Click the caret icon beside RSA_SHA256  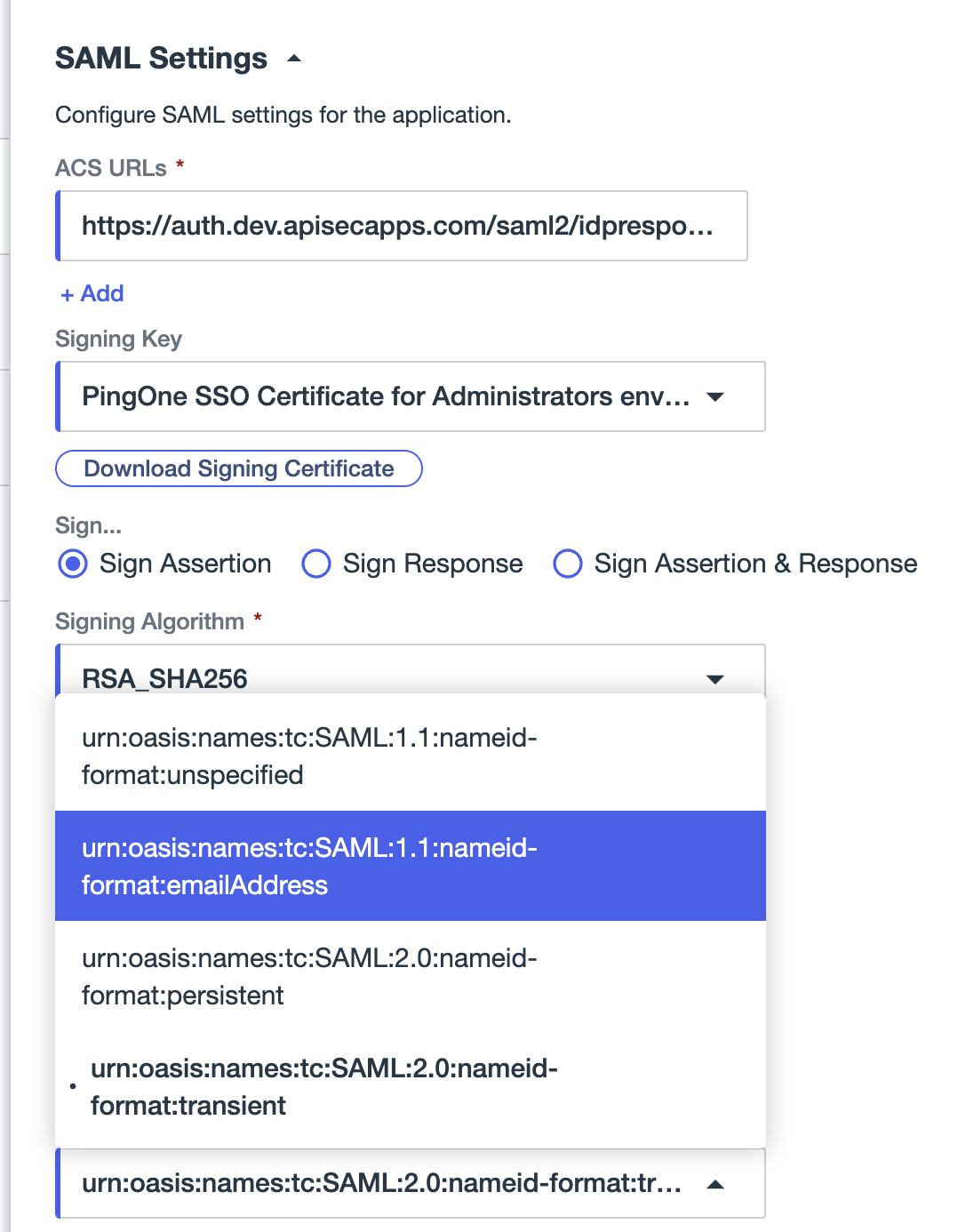pyautogui.click(x=715, y=679)
